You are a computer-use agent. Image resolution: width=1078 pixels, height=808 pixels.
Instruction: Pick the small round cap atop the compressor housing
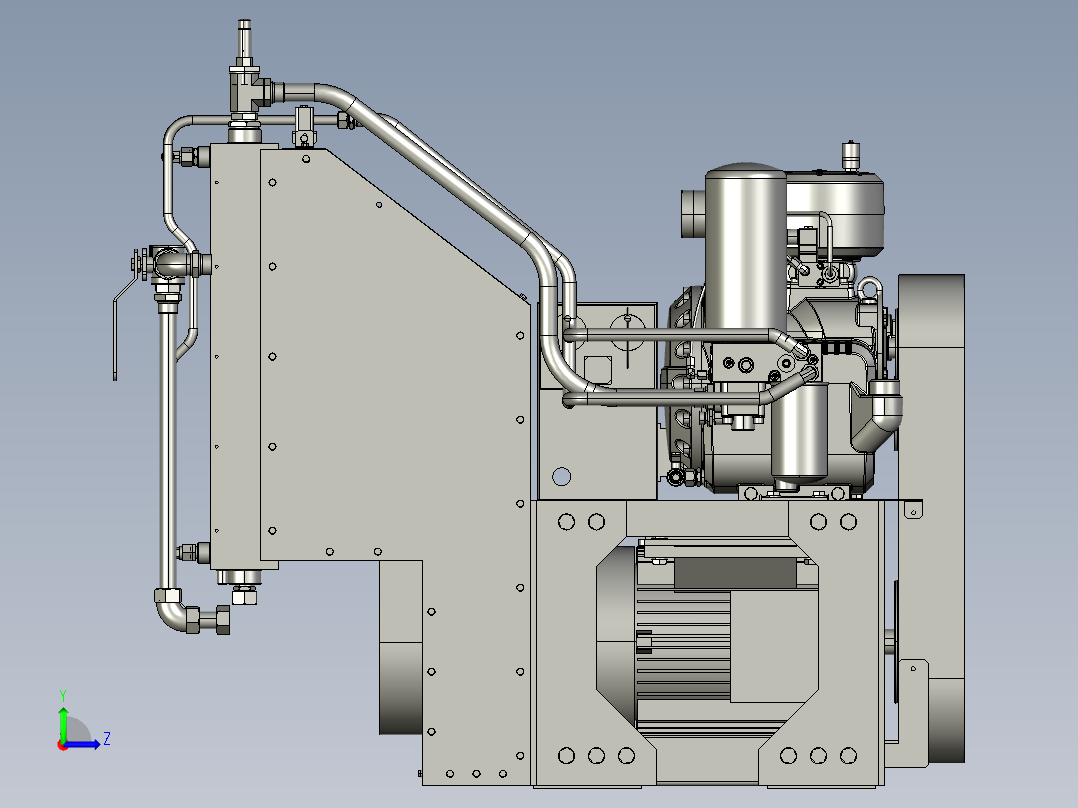click(851, 155)
